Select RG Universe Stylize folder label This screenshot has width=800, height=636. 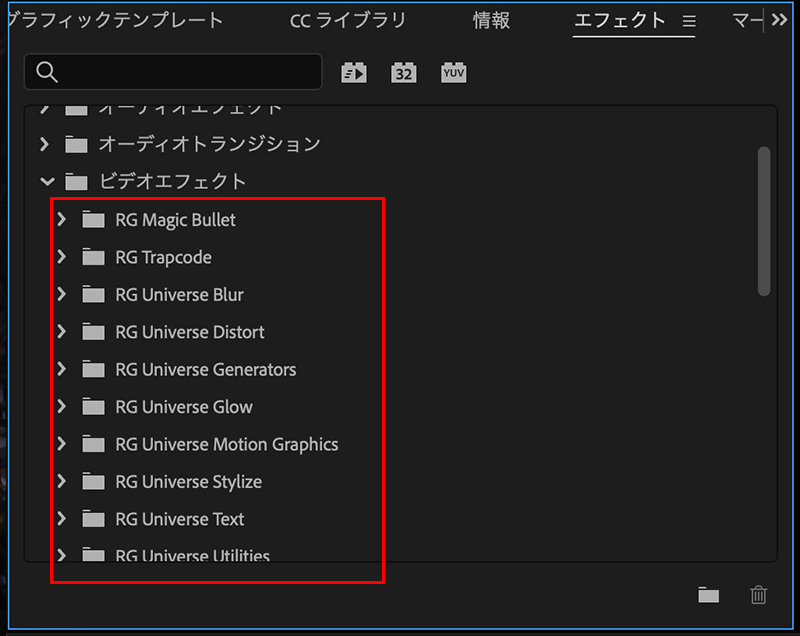[x=188, y=482]
